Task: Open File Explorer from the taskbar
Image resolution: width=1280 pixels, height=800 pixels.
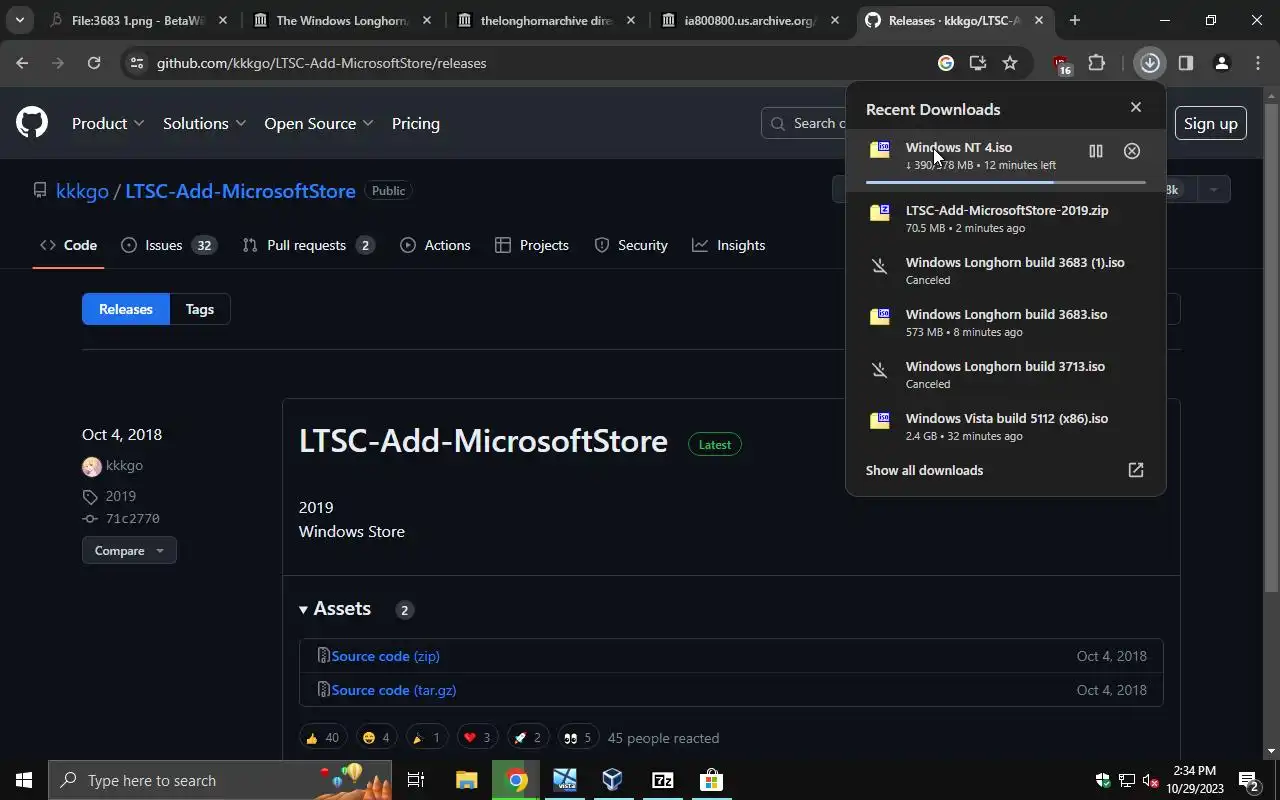Action: pyautogui.click(x=467, y=780)
